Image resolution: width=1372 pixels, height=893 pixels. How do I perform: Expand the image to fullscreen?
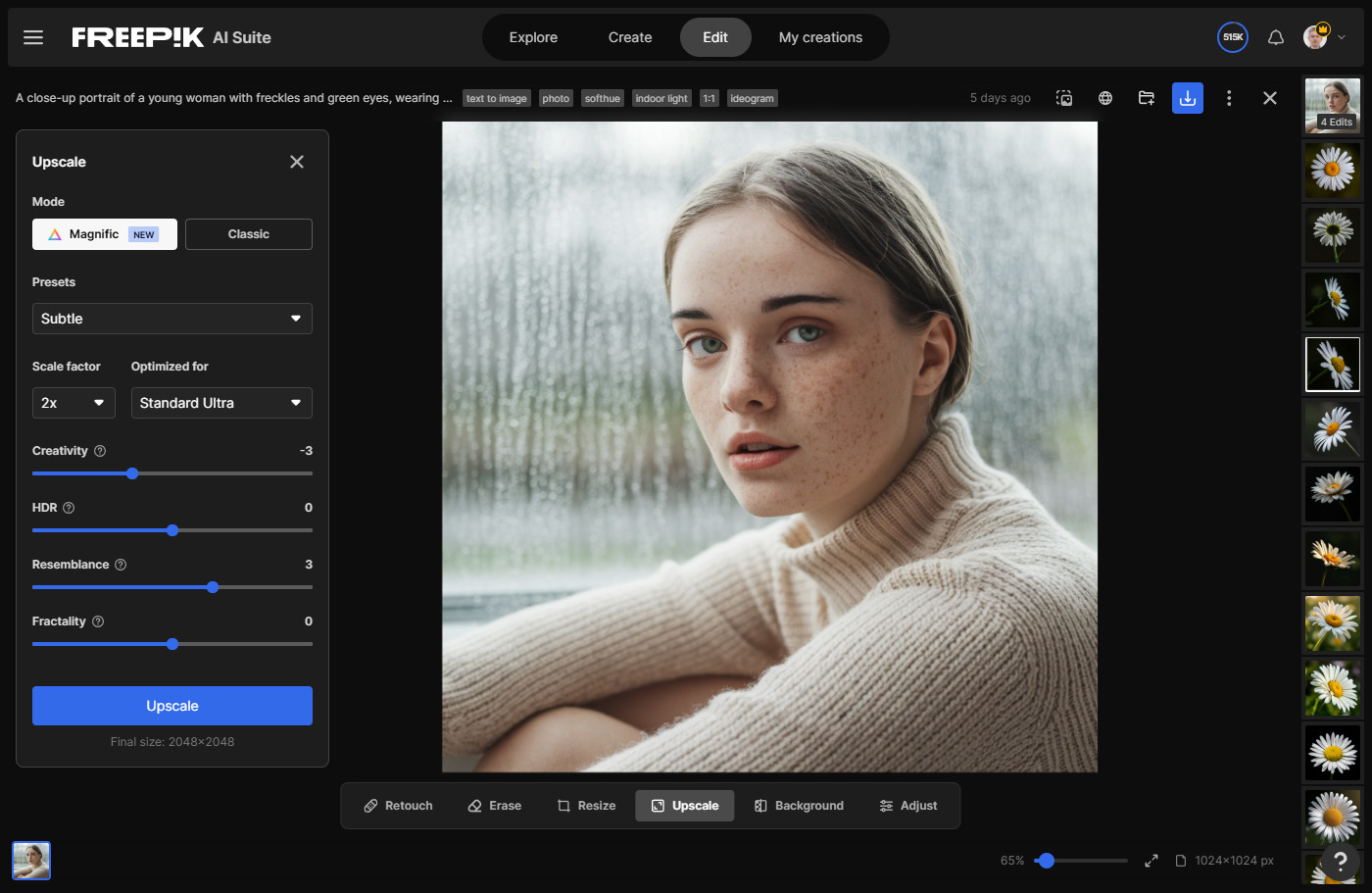(x=1151, y=861)
